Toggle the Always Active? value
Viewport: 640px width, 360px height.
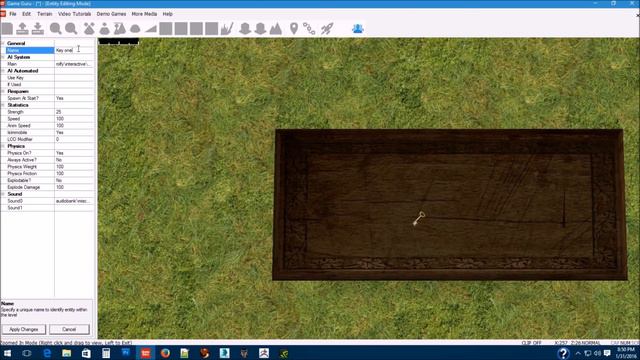point(74,160)
